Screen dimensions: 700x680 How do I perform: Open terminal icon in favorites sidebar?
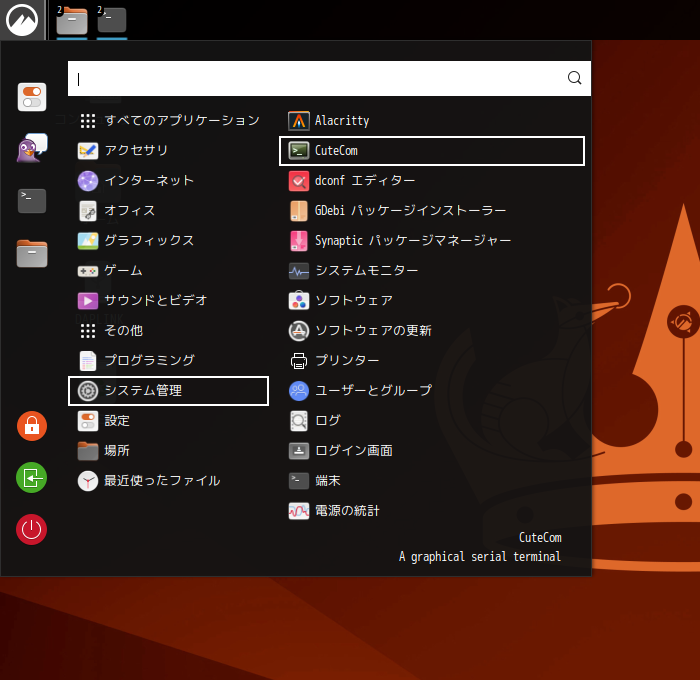(32, 200)
